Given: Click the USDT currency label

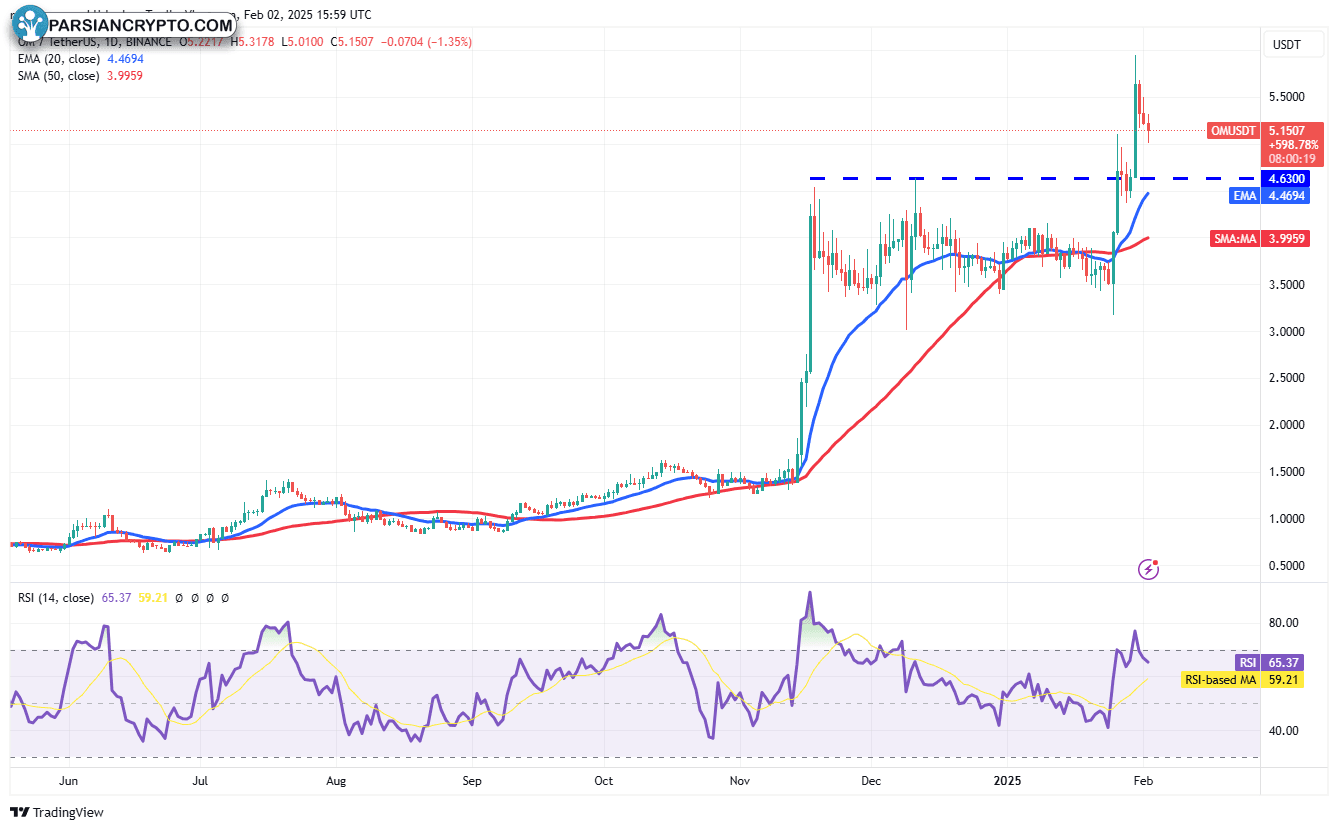Looking at the screenshot, I should coord(1285,45).
